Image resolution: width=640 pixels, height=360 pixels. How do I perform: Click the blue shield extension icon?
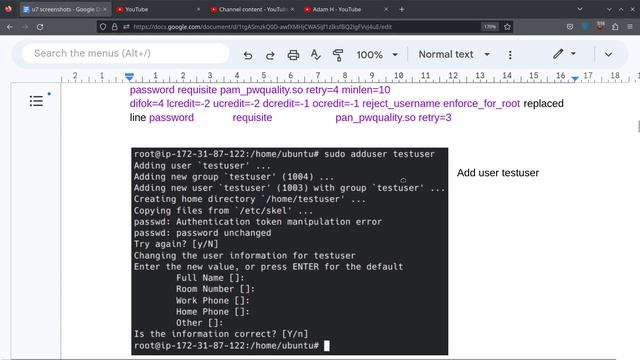[585, 27]
